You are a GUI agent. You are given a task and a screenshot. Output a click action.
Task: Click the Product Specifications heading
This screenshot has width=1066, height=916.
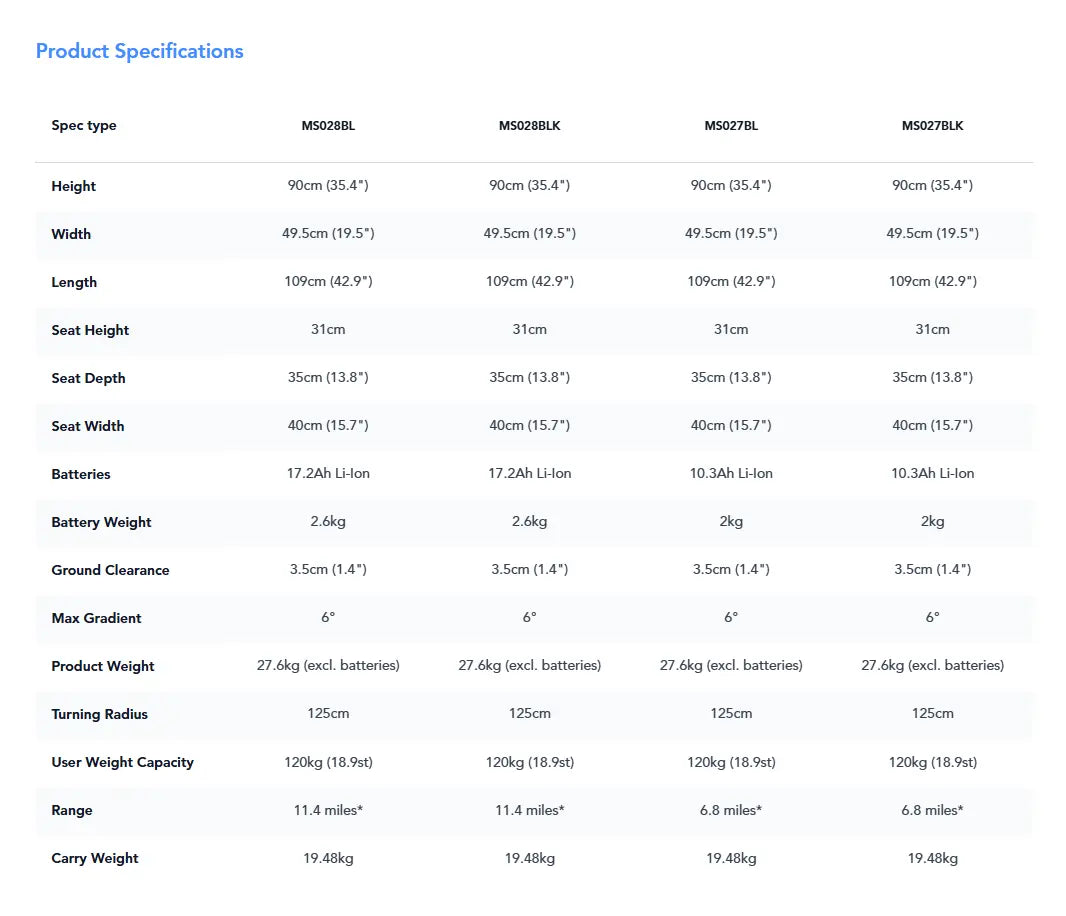pos(139,51)
